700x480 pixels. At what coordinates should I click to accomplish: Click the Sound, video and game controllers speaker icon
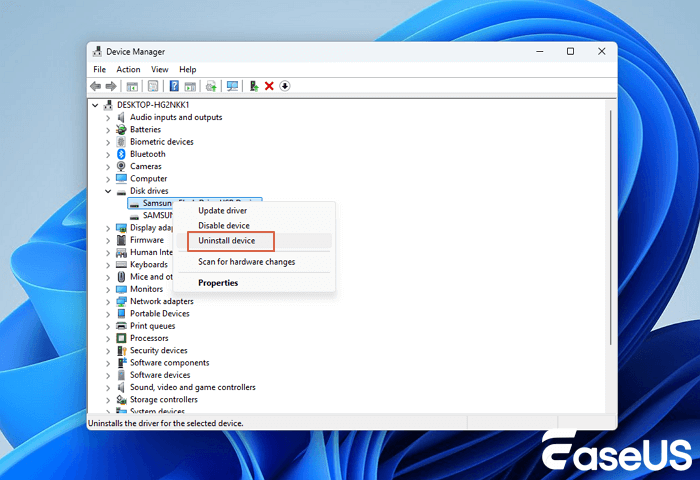pyautogui.click(x=121, y=387)
